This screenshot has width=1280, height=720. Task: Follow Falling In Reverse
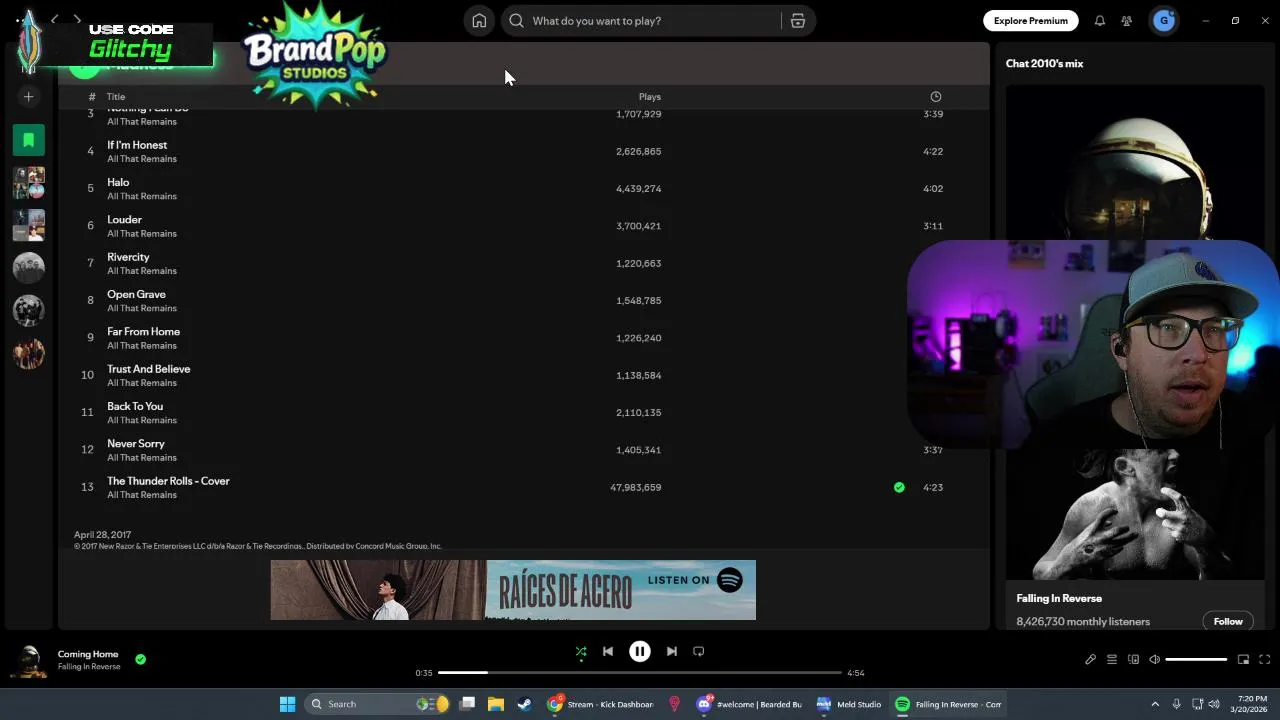[x=1228, y=621]
